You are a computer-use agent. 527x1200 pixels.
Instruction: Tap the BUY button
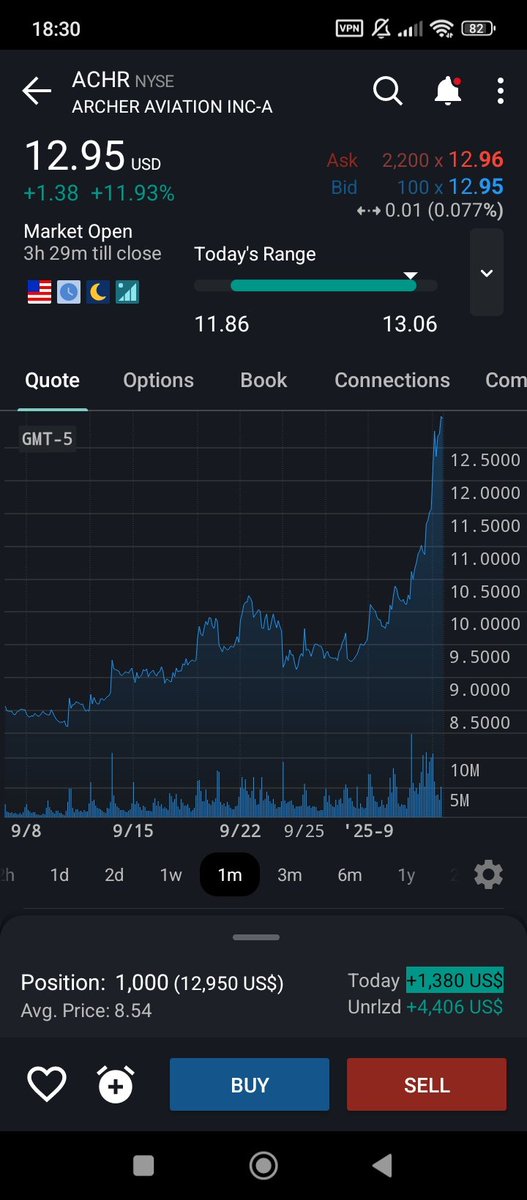click(x=249, y=1085)
